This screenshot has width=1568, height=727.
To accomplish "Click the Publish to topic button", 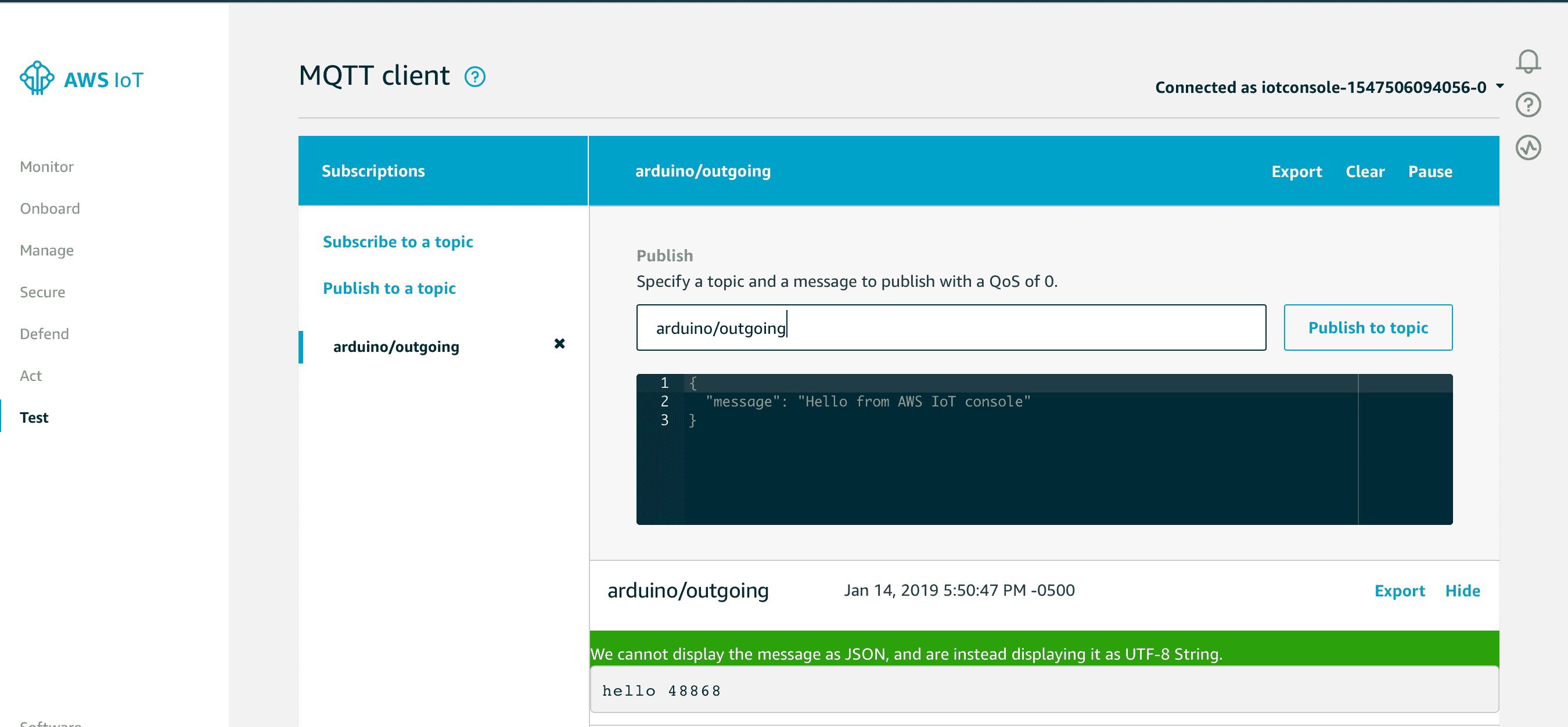I will [1367, 328].
